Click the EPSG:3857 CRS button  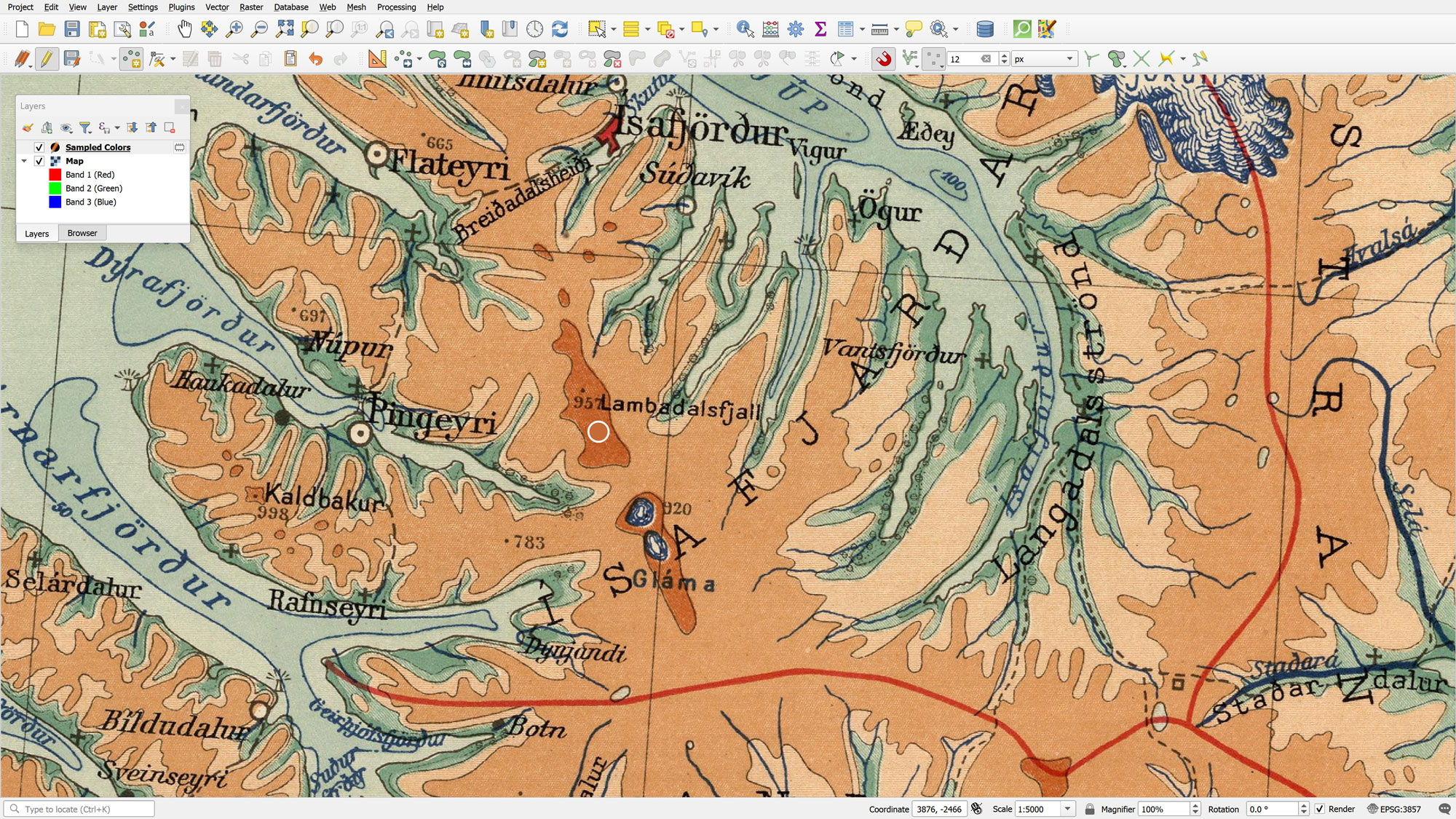tap(1394, 809)
